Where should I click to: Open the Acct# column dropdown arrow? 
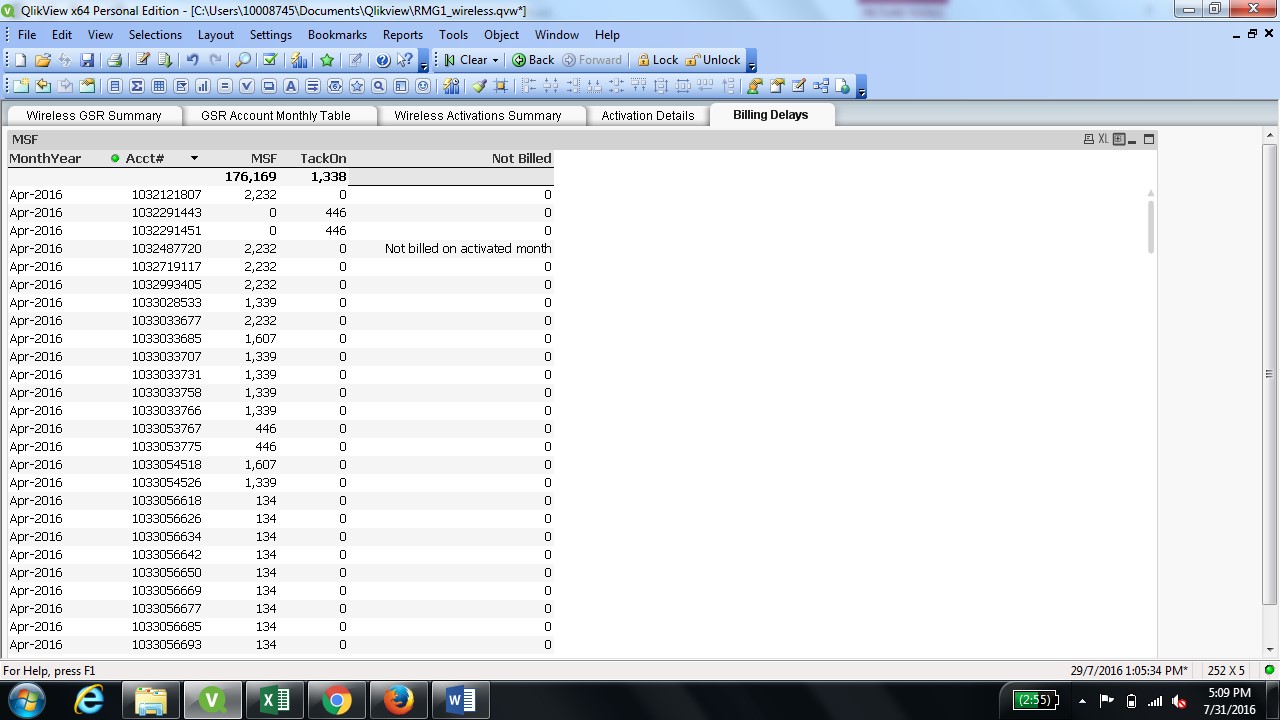(x=194, y=159)
